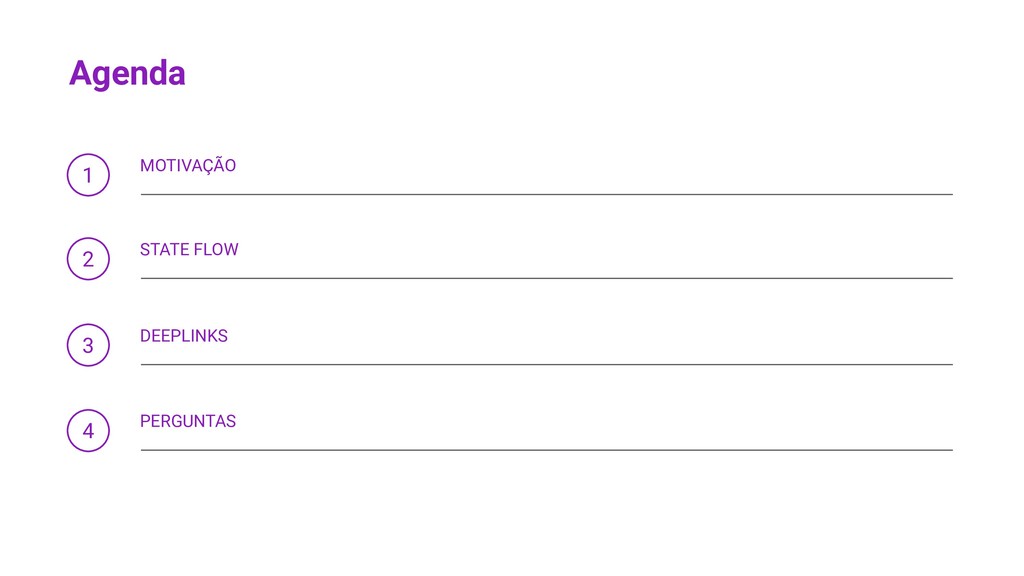Image resolution: width=1024 pixels, height=576 pixels.
Task: Open the MOTIVAÇÃO agenda item
Action: [188, 165]
